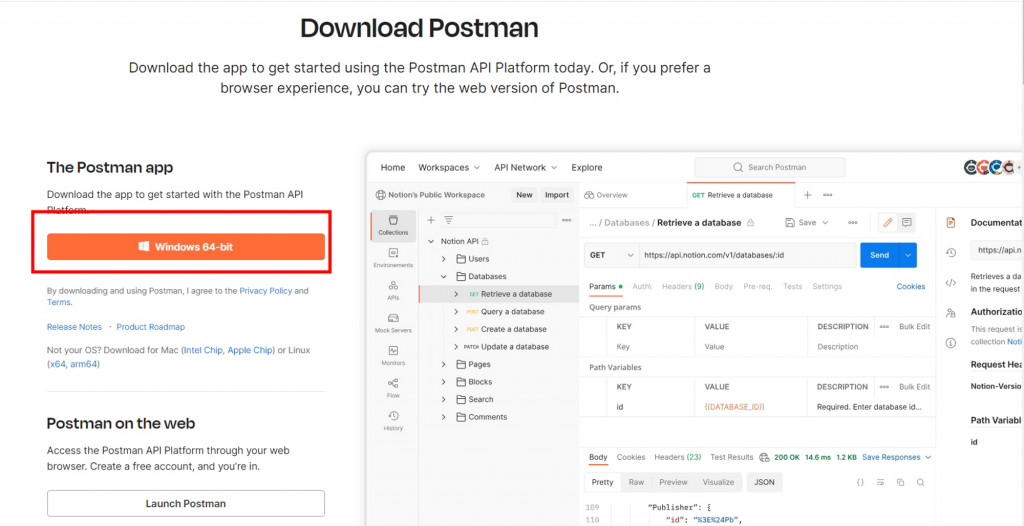Click Bulk Edit in Query params

coord(914,326)
